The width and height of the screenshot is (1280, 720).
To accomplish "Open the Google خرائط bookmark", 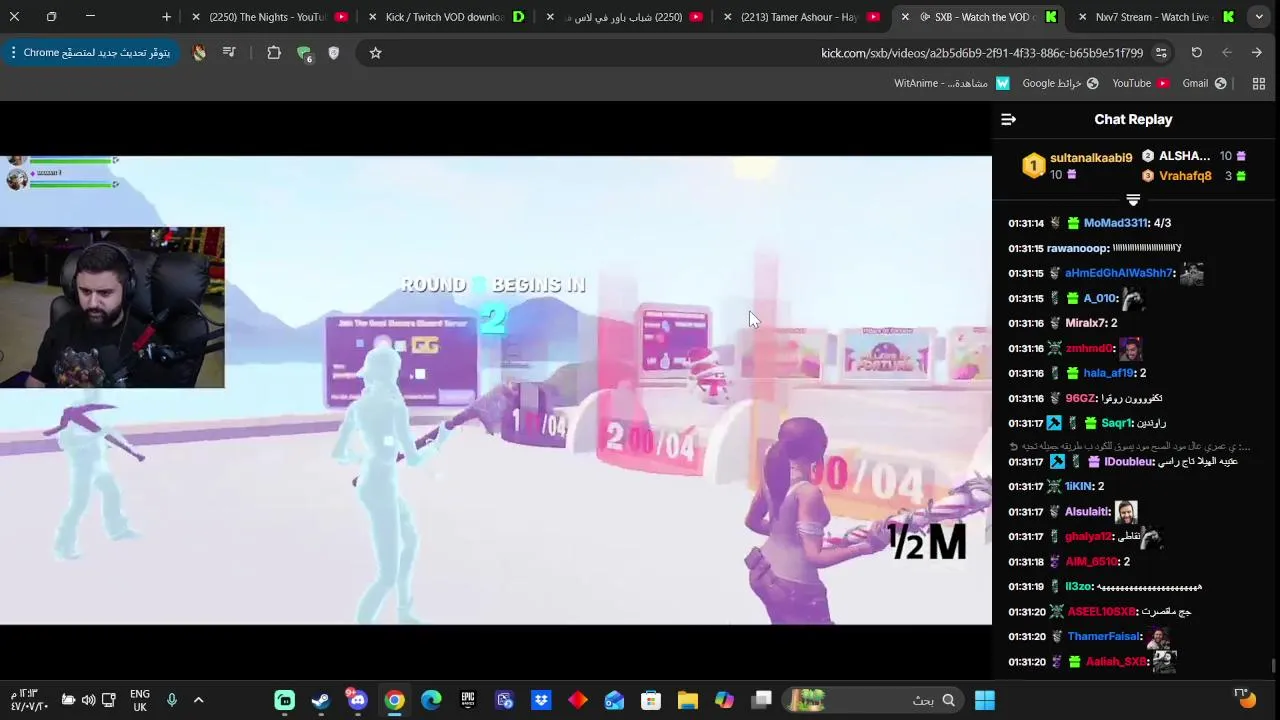I will pyautogui.click(x=1060, y=84).
